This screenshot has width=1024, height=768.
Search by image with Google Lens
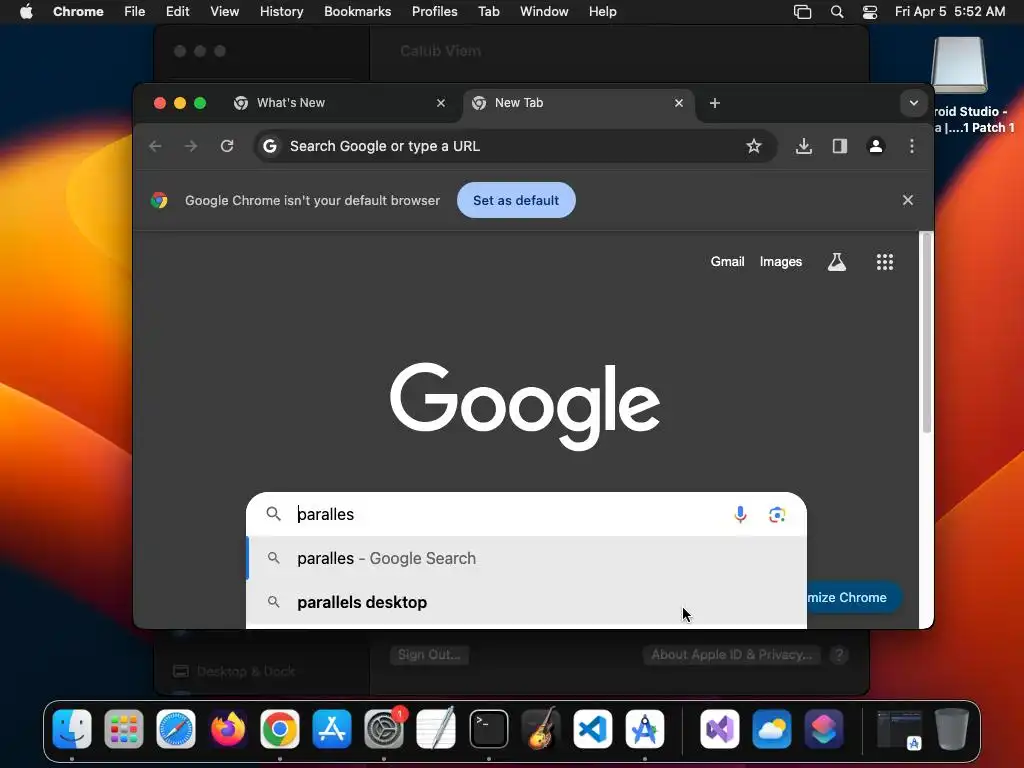click(x=776, y=515)
